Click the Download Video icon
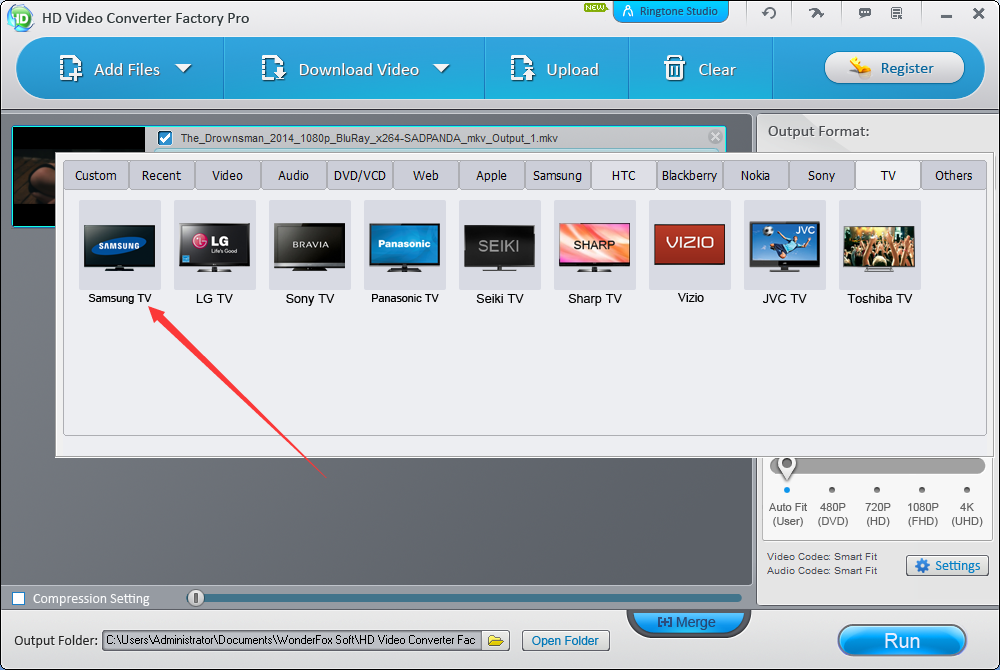Screen dimensions: 1000x670 [x=274, y=68]
